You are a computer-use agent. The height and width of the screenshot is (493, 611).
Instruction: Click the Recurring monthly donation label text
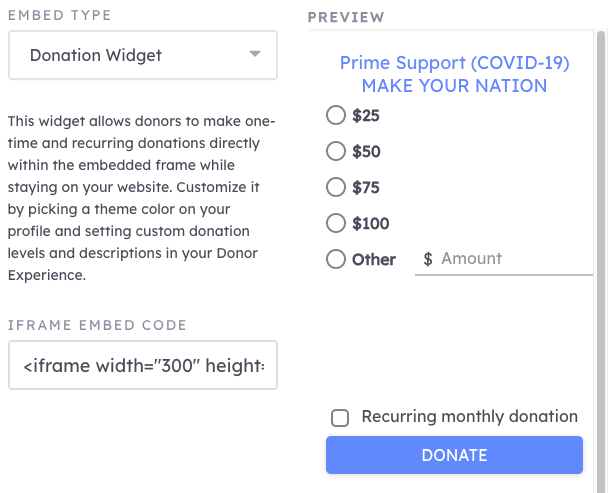coord(470,417)
